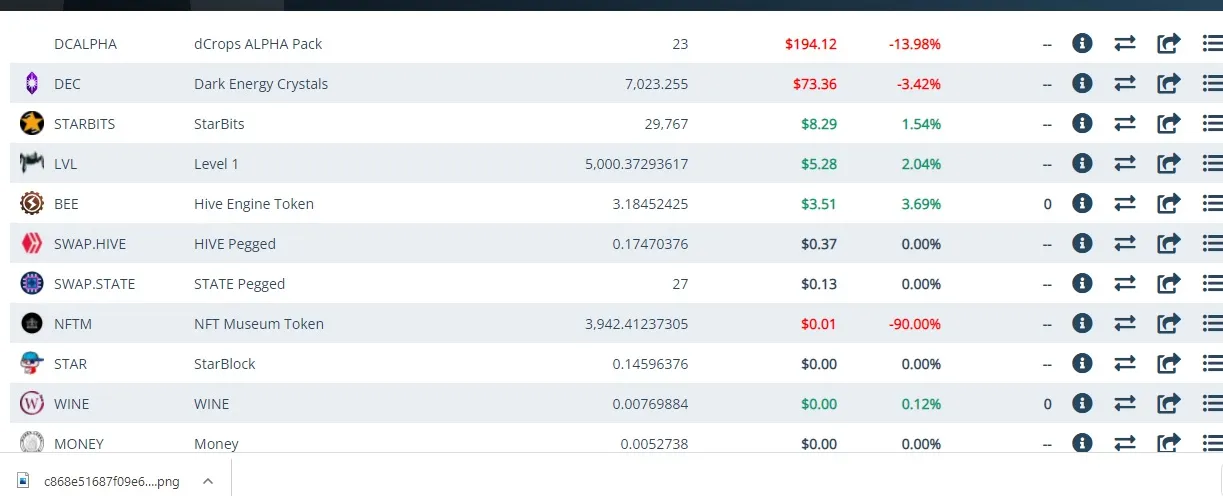The height and width of the screenshot is (496, 1223).
Task: Open the list icon in STAR row
Action: coord(1212,364)
